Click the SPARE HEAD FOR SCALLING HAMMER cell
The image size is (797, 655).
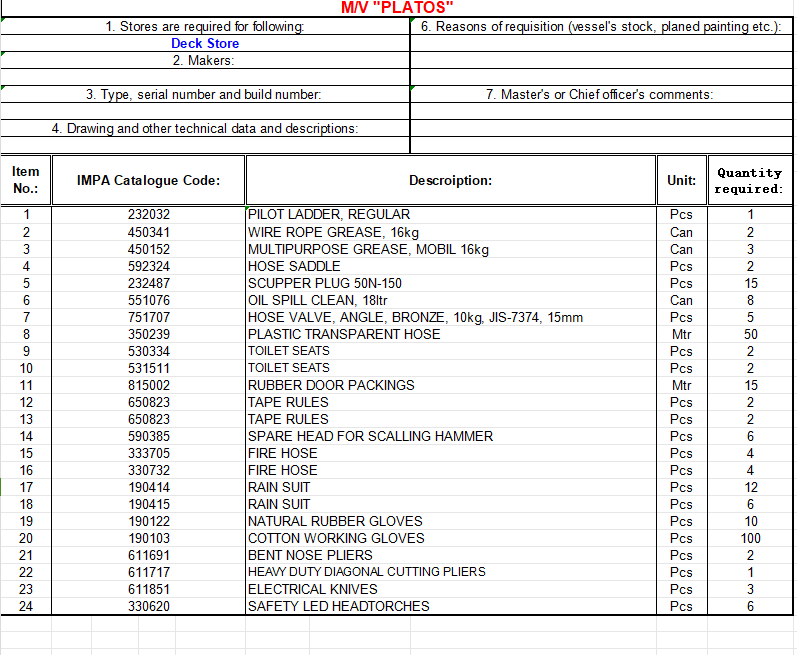click(370, 436)
